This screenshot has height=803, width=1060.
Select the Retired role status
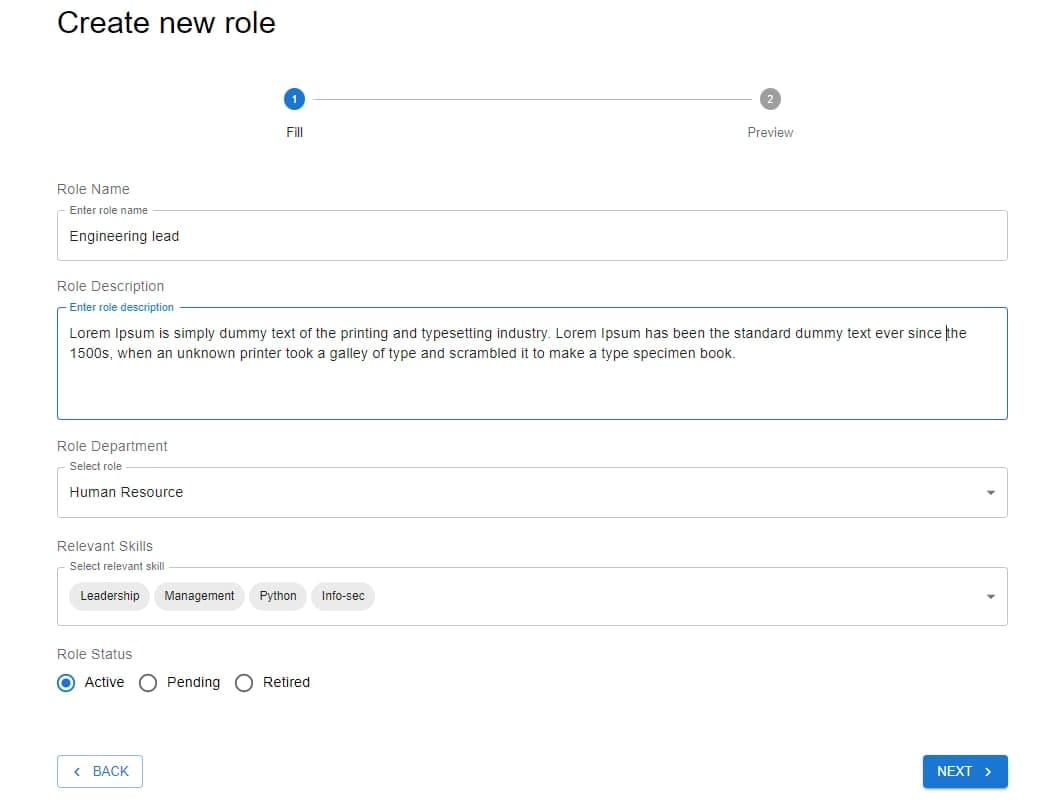pos(244,683)
